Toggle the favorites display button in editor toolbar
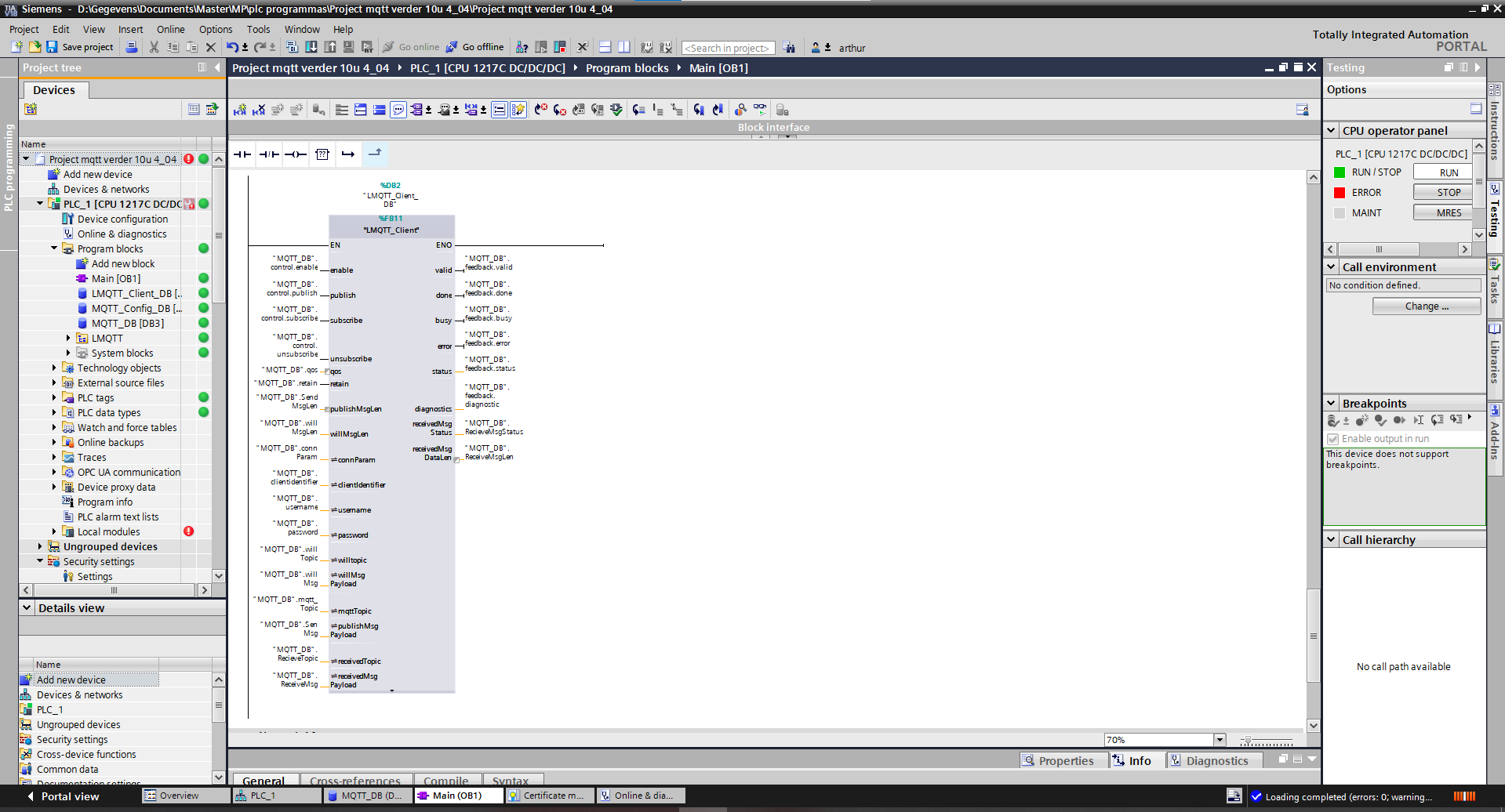Screen dimensions: 1505x812 tap(518, 110)
